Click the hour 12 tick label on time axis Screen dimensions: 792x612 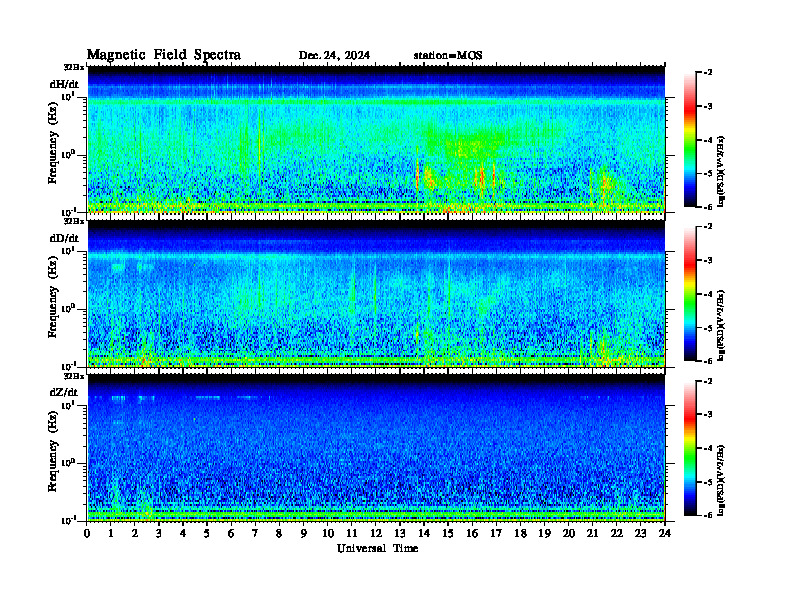[376, 533]
